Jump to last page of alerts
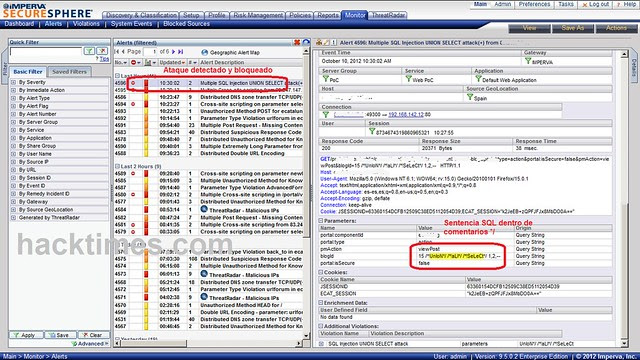This screenshot has width=640, height=360. (x=180, y=52)
